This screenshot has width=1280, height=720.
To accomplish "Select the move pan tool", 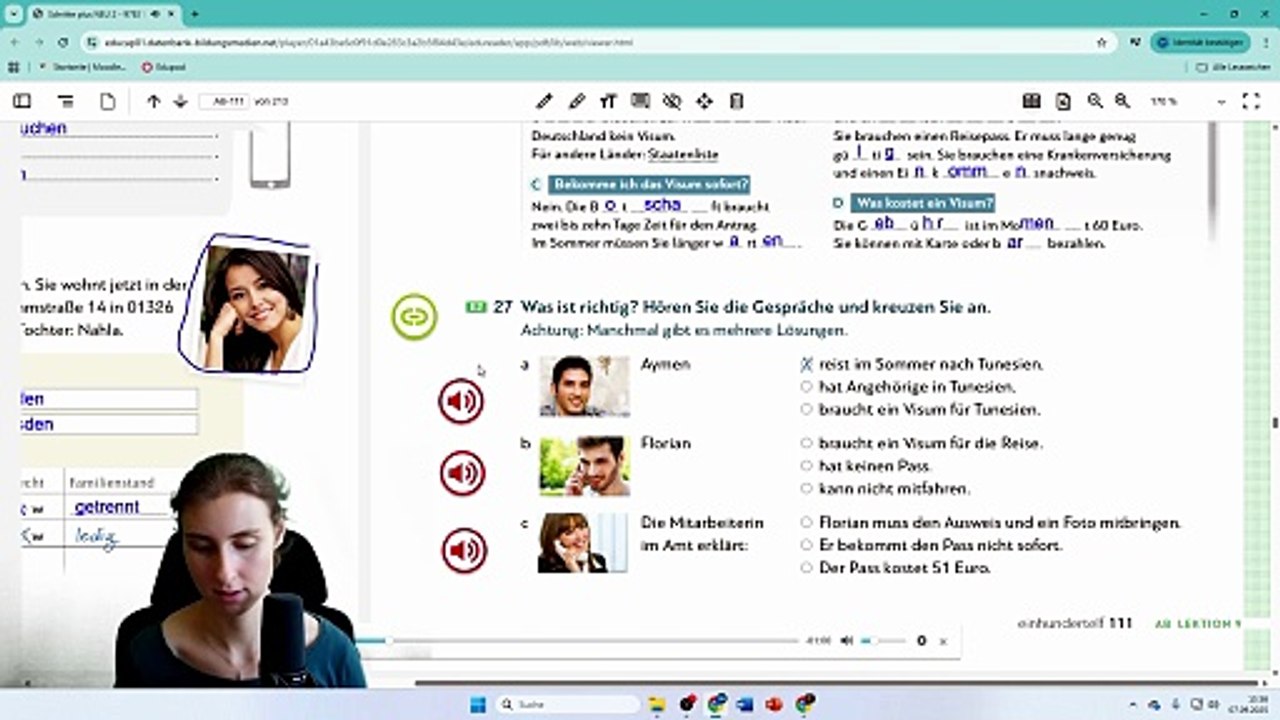I will [704, 101].
